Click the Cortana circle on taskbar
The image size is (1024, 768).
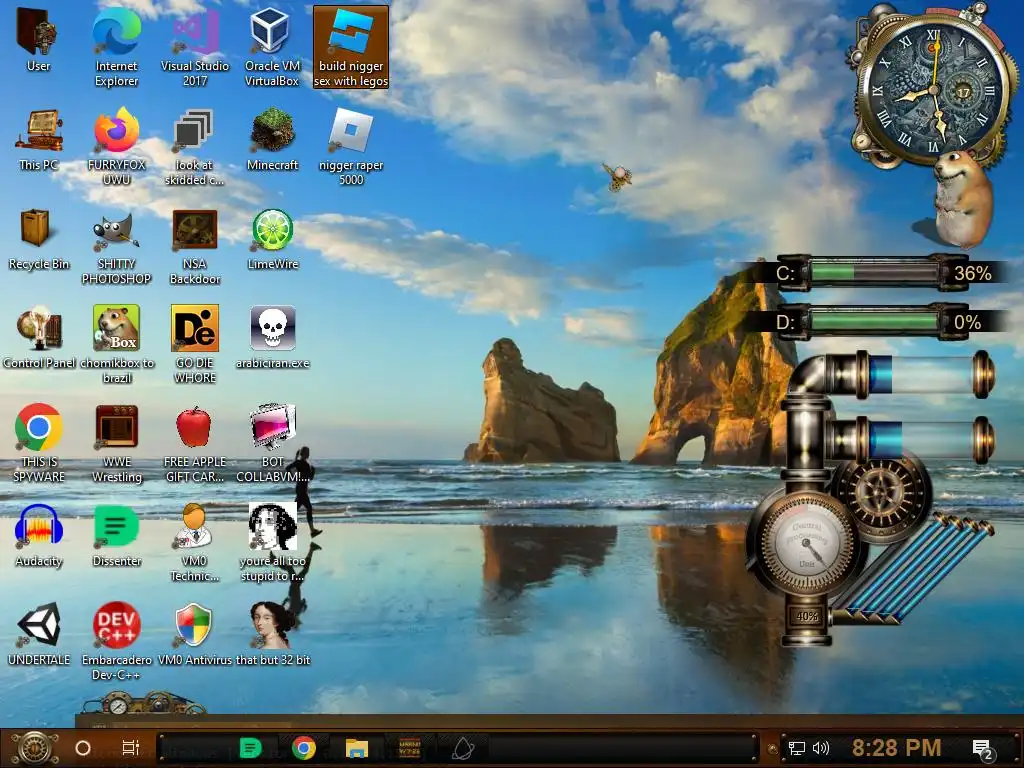(83, 748)
